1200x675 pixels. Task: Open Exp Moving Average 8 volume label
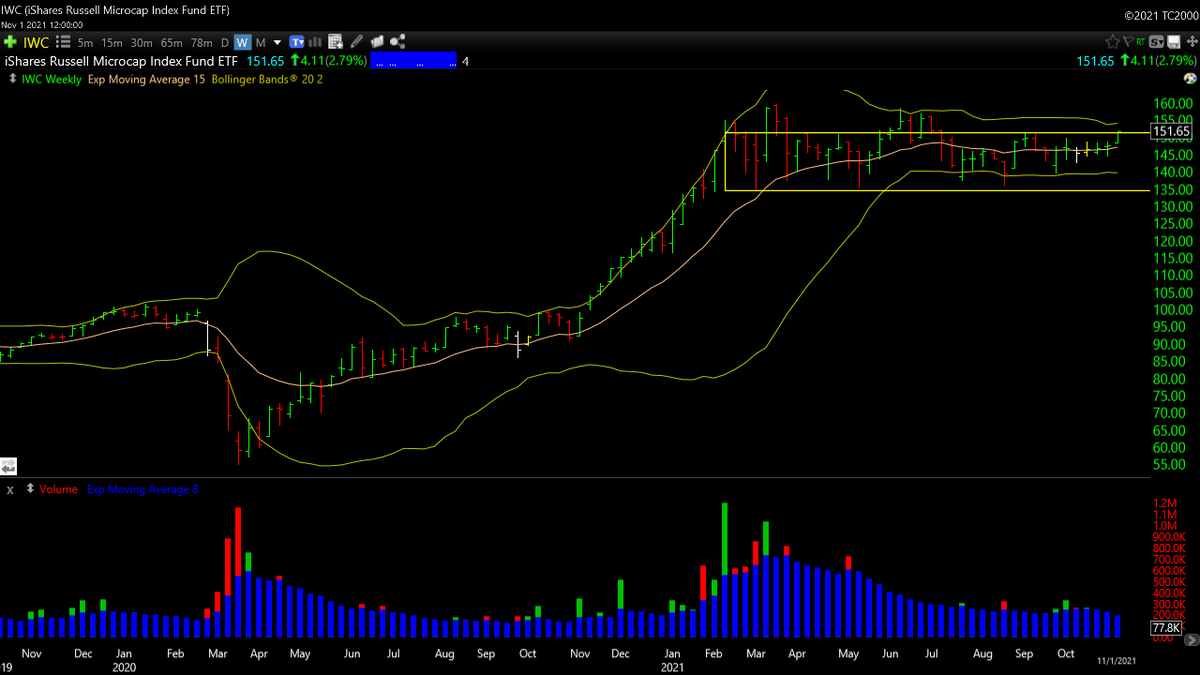143,489
